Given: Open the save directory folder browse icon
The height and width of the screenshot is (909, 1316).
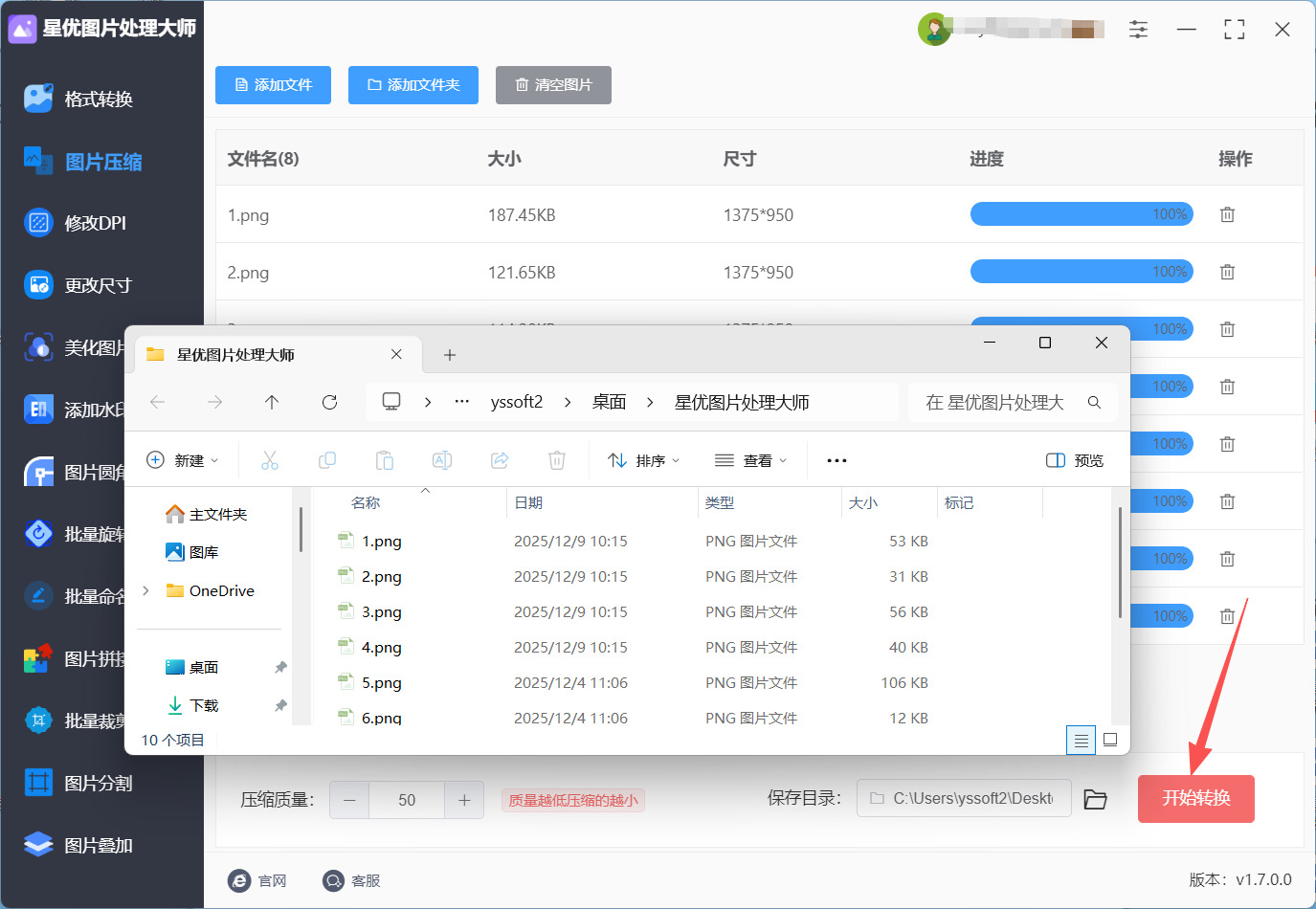Looking at the screenshot, I should point(1095,799).
